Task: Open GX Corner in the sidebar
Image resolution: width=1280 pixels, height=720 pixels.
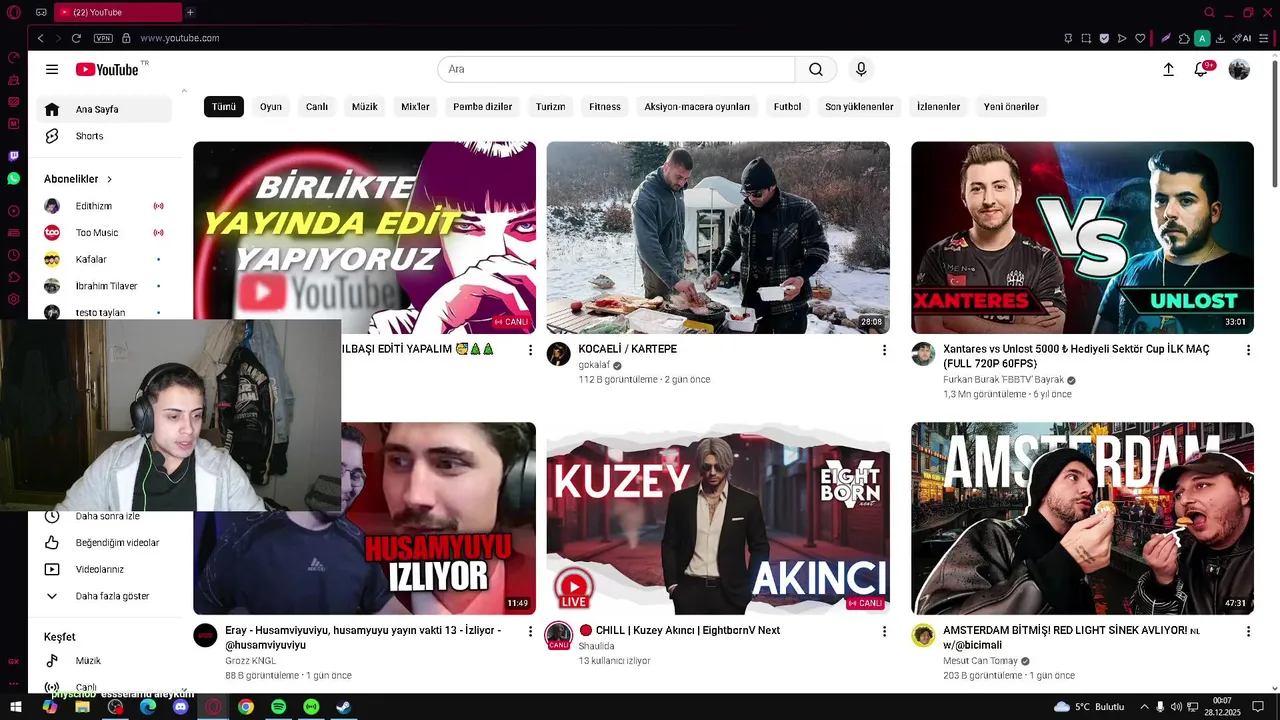Action: tap(14, 661)
